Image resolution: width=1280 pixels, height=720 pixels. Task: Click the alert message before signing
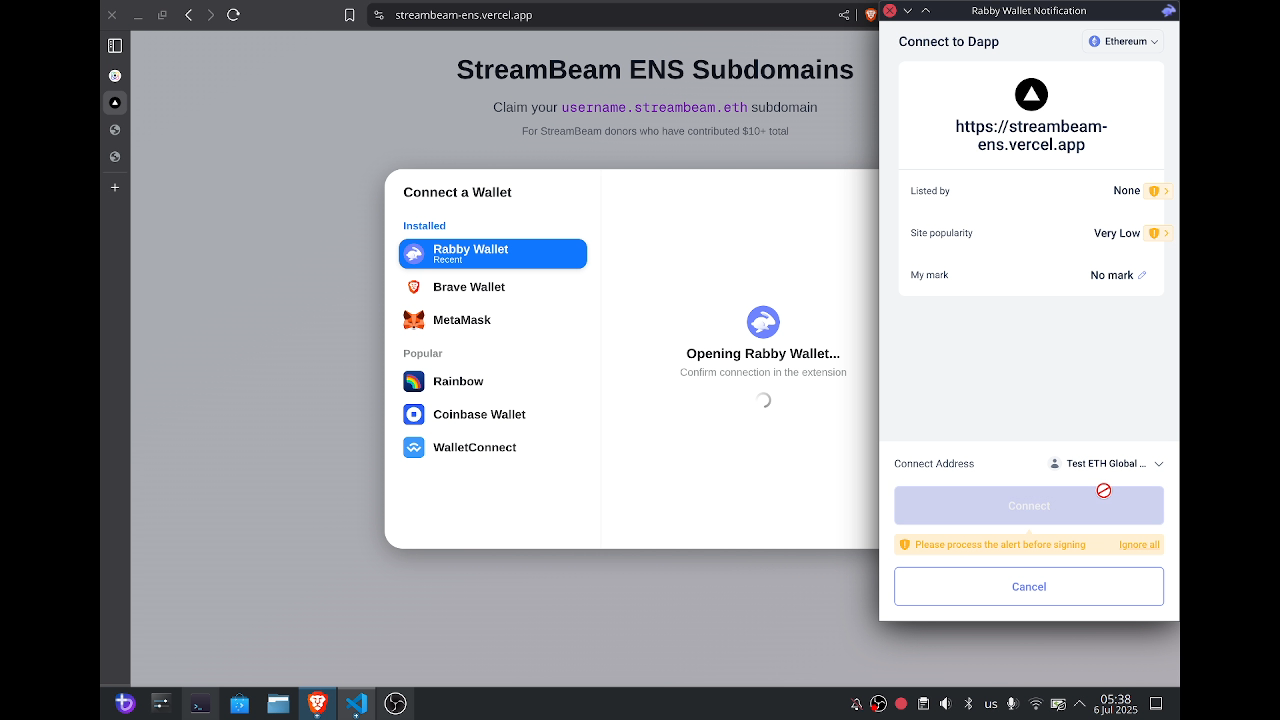1000,545
